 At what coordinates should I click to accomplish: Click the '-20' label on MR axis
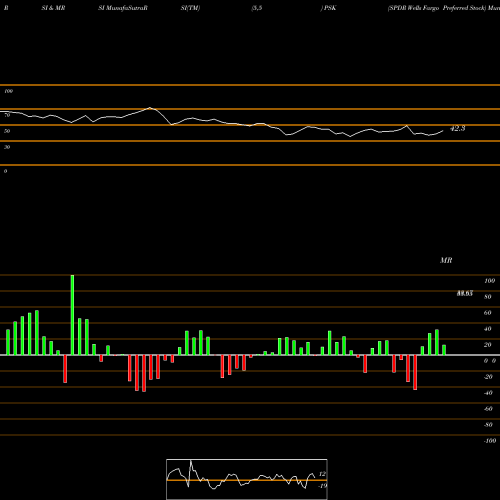(x=488, y=377)
